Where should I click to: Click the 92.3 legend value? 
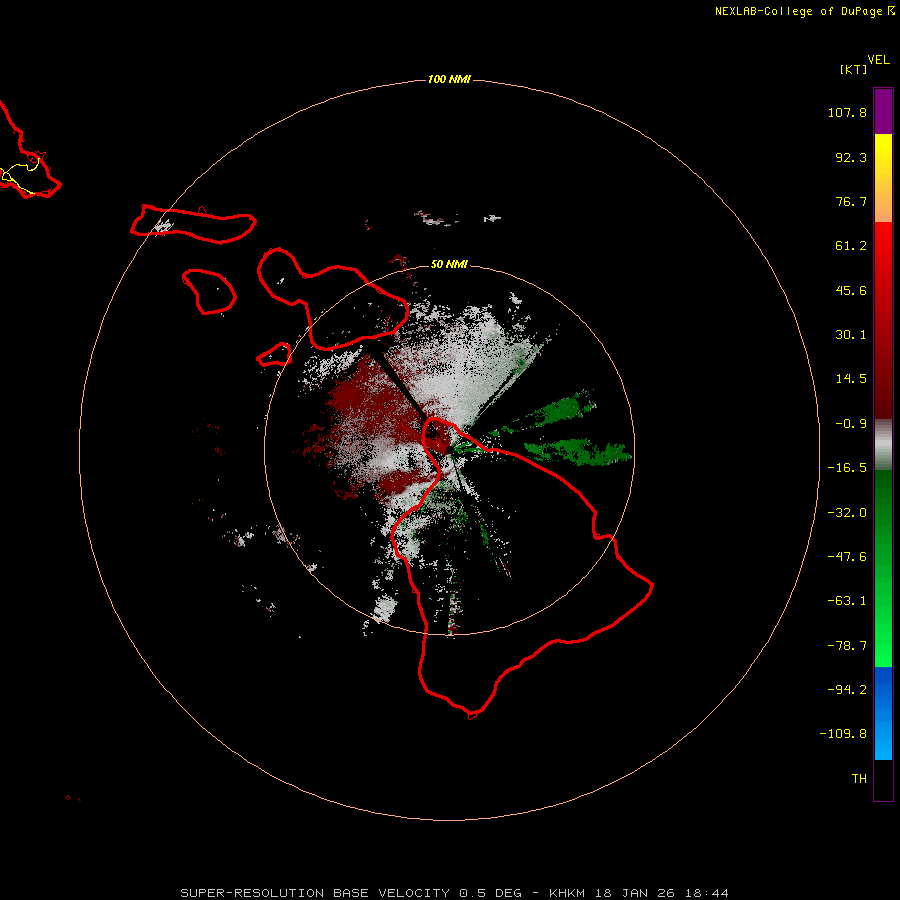tap(851, 157)
